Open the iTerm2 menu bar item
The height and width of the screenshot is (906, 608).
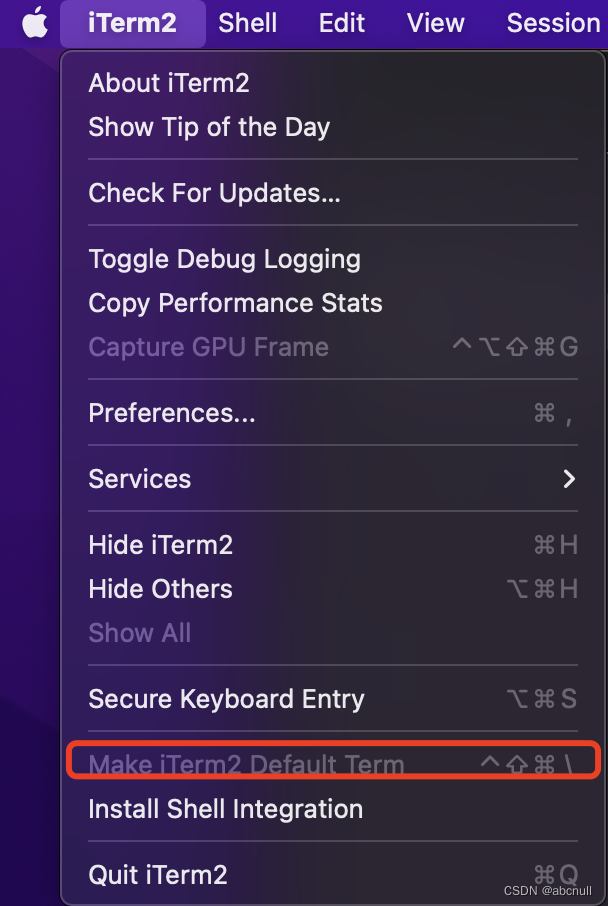132,24
